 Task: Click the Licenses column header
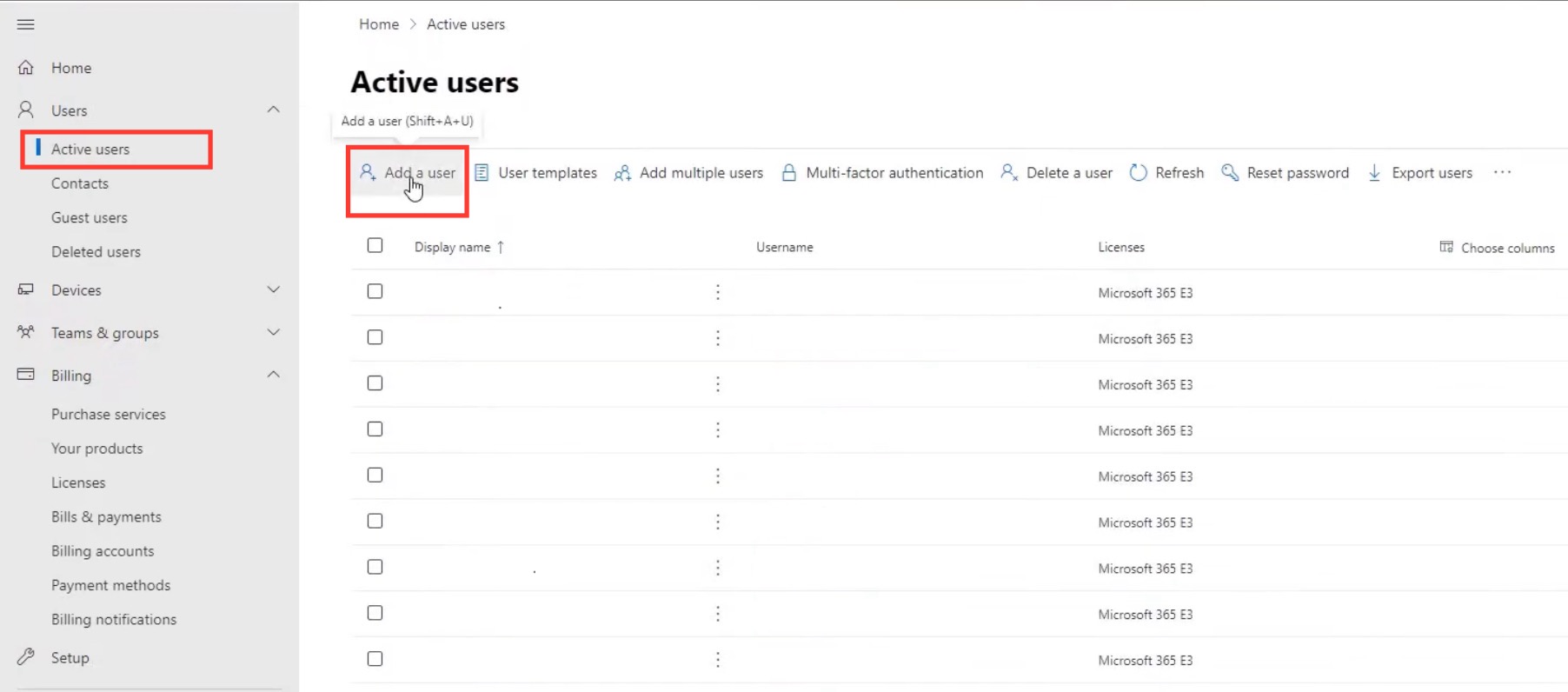1121,247
